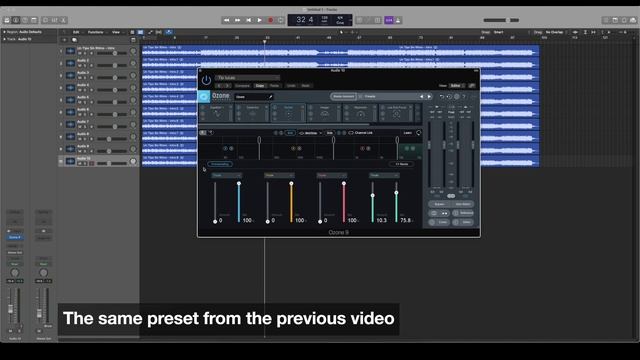Image resolution: width=640 pixels, height=360 pixels.
Task: Toggle the purple Count-in button
Action: 389,20
